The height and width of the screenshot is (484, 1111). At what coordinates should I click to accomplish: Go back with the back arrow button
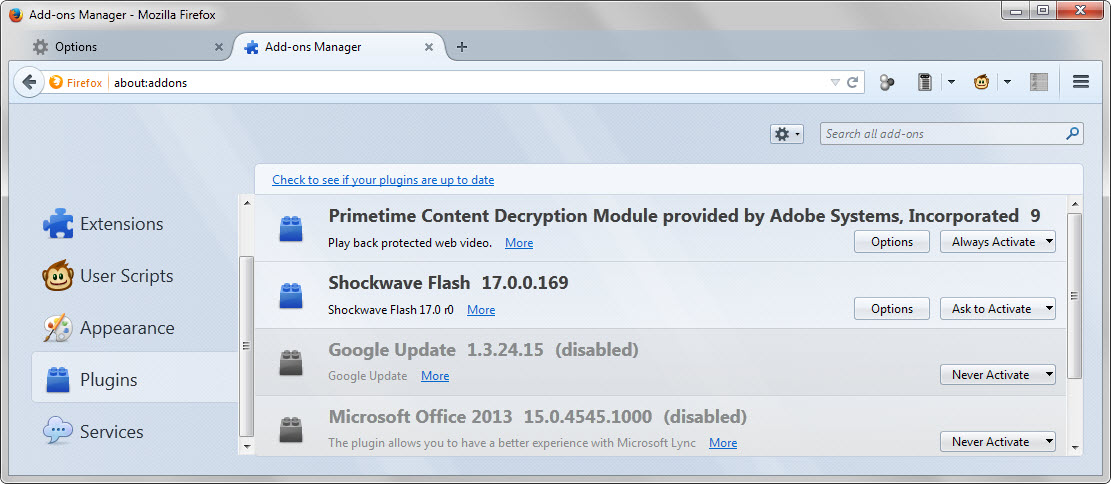coord(29,82)
